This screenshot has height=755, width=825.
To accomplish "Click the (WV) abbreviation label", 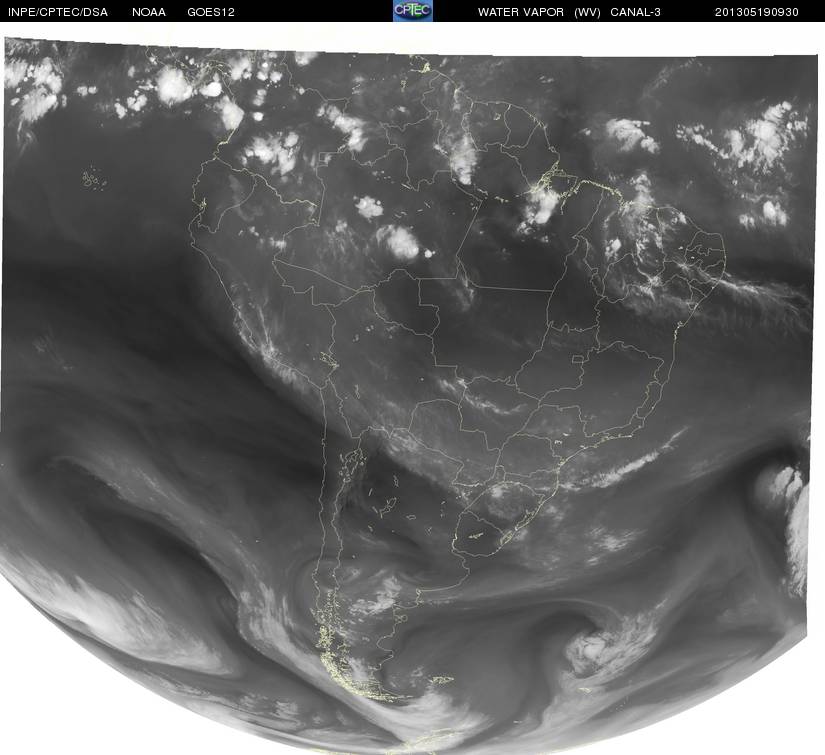I will tap(587, 12).
